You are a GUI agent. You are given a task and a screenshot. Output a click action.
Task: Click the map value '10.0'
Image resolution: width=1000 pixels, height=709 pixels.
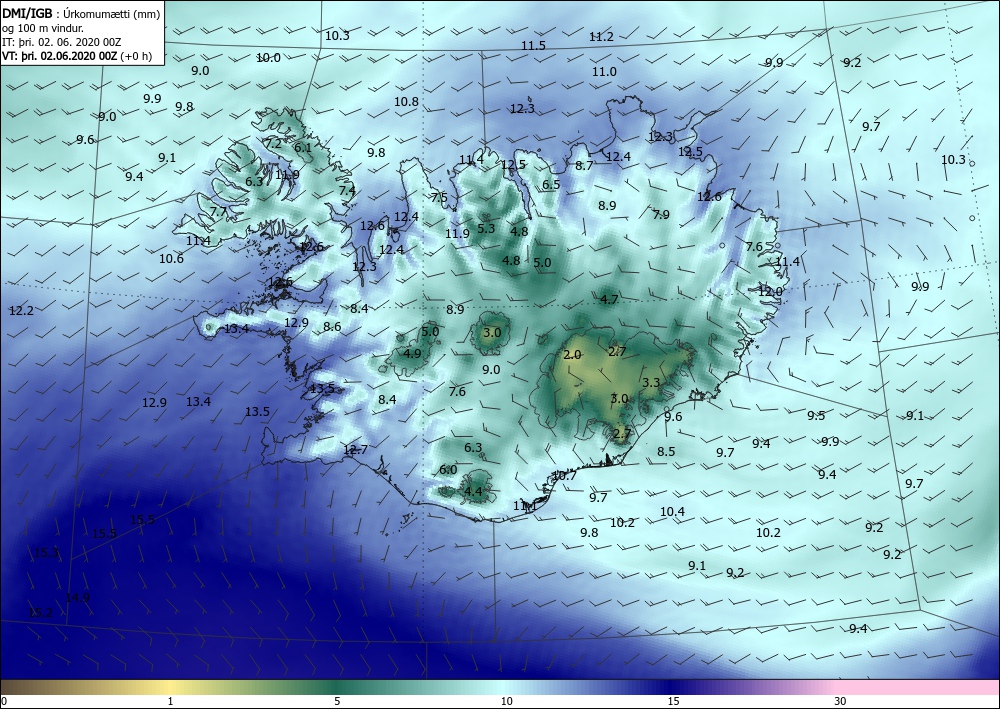tap(268, 58)
